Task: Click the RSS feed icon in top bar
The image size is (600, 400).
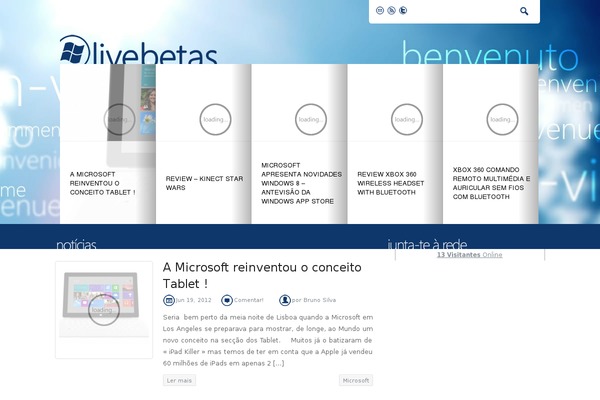Action: pos(391,10)
